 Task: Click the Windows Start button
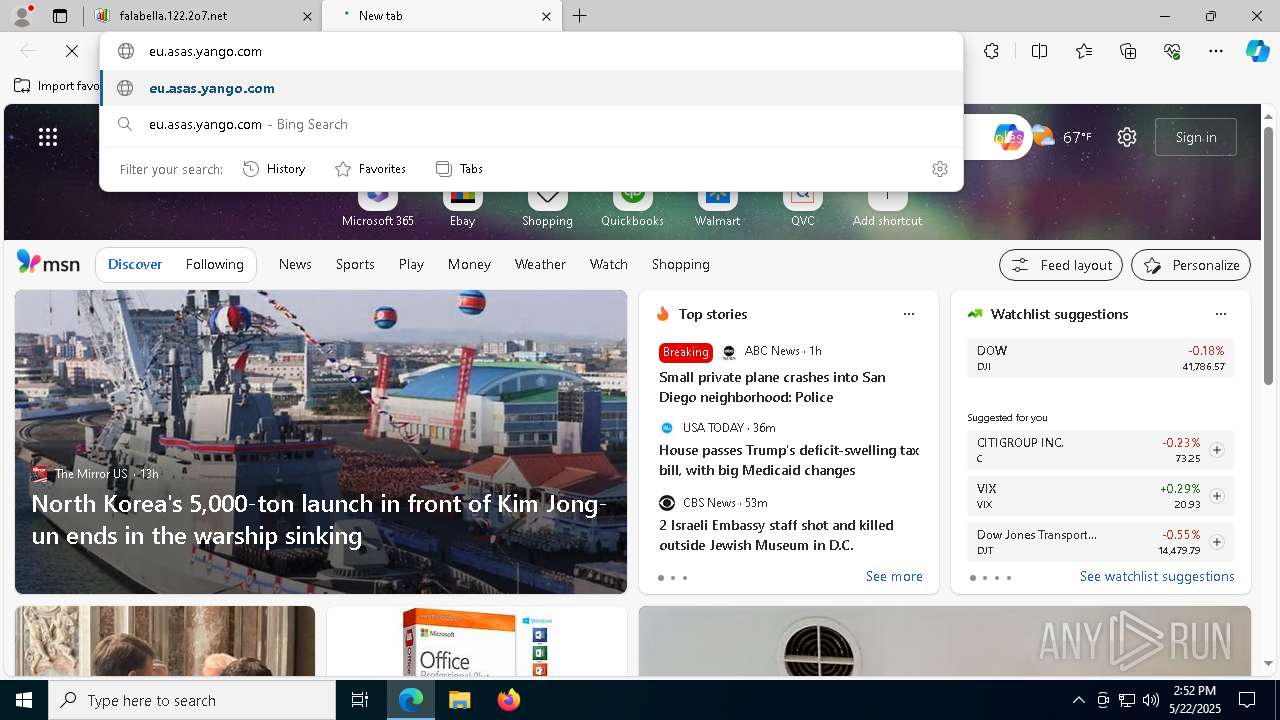(24, 700)
